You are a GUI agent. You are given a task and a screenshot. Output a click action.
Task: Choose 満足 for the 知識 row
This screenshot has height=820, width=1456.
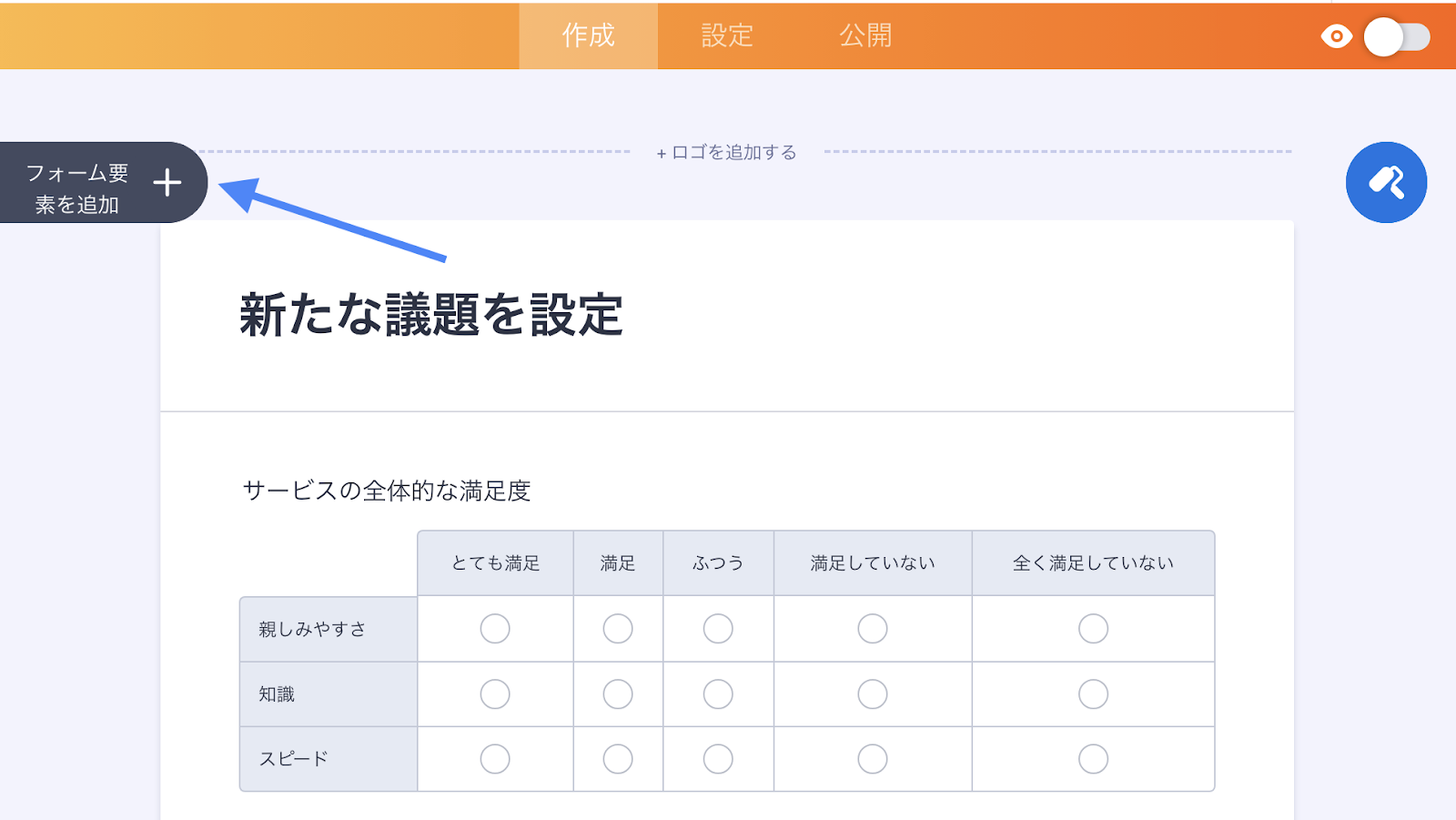[618, 694]
